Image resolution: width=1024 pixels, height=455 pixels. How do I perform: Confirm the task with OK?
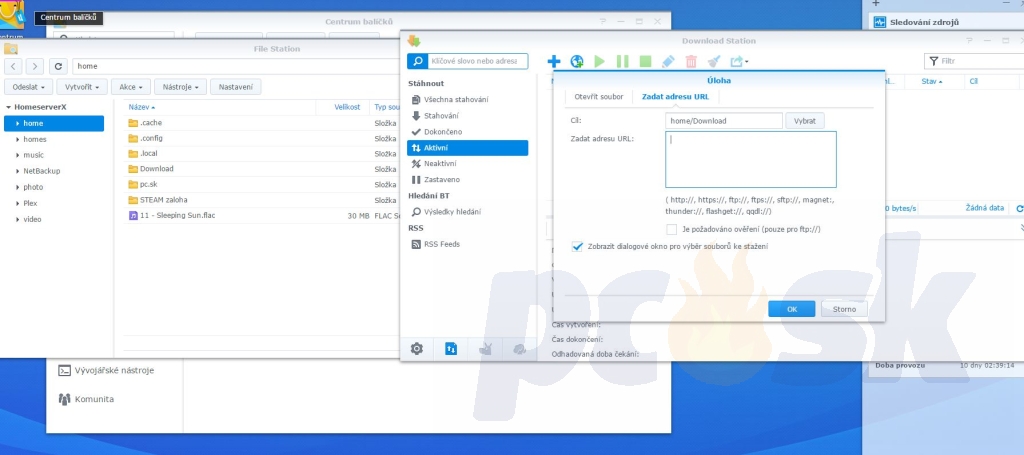792,309
